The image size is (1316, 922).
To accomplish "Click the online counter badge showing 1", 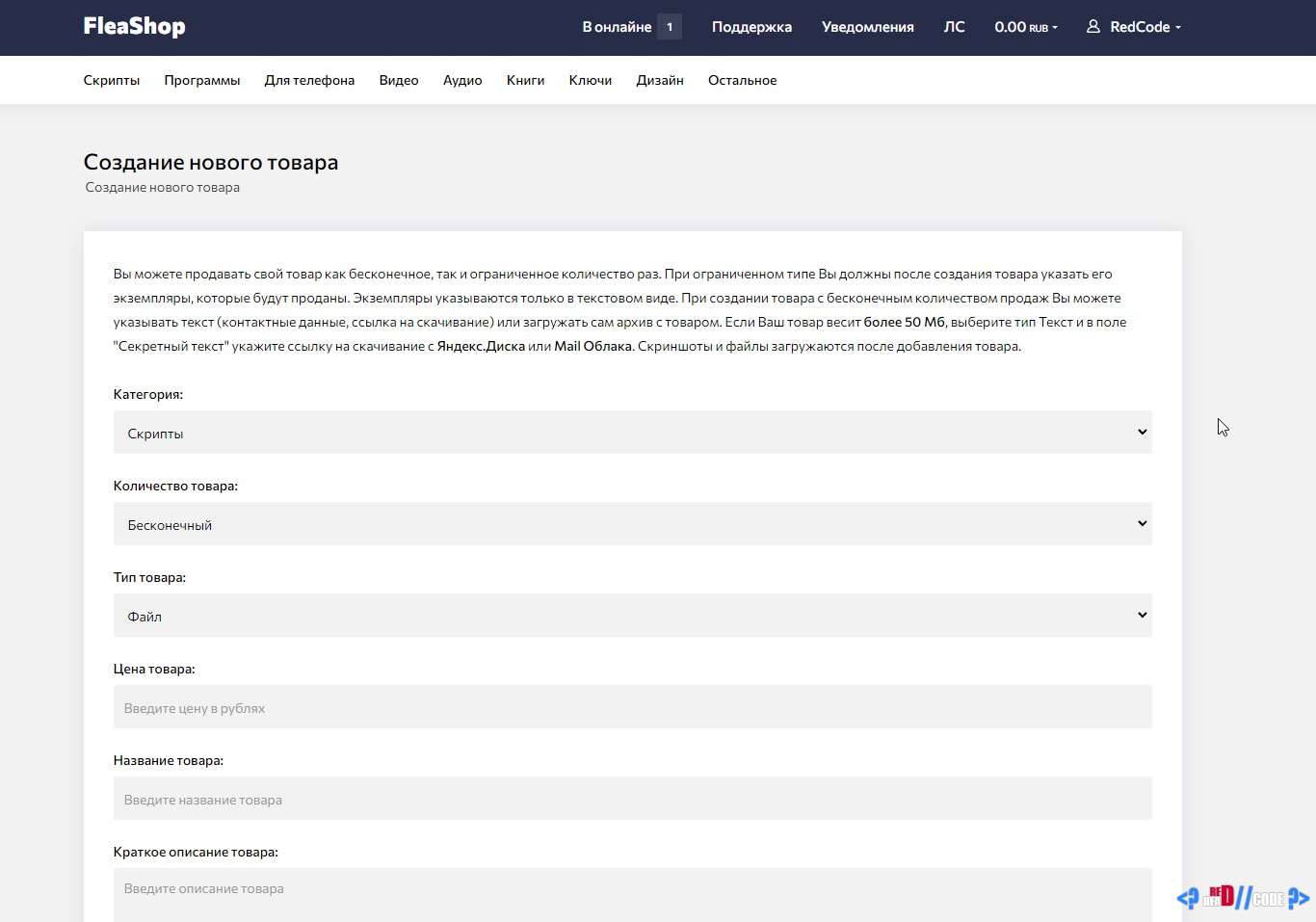I will [670, 27].
